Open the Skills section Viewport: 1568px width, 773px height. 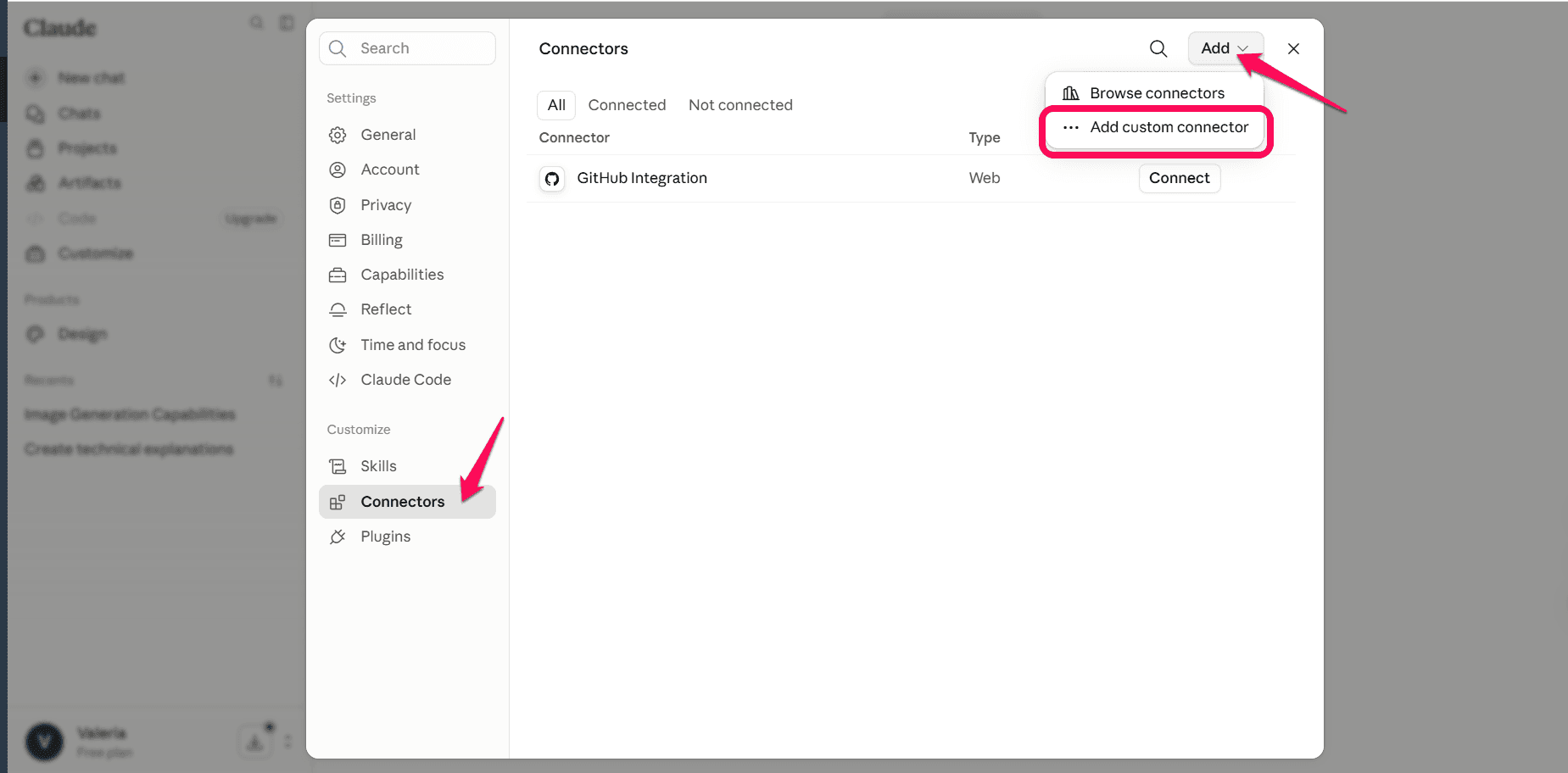pyautogui.click(x=407, y=466)
